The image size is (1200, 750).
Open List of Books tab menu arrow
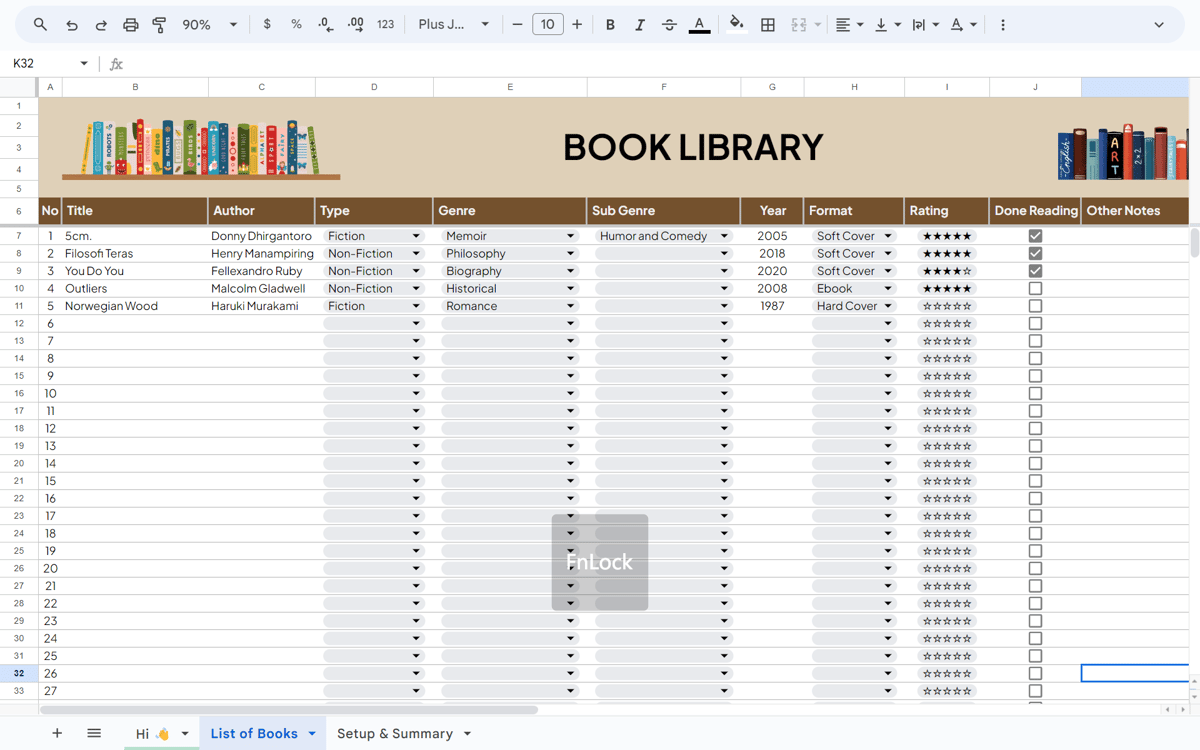click(312, 734)
